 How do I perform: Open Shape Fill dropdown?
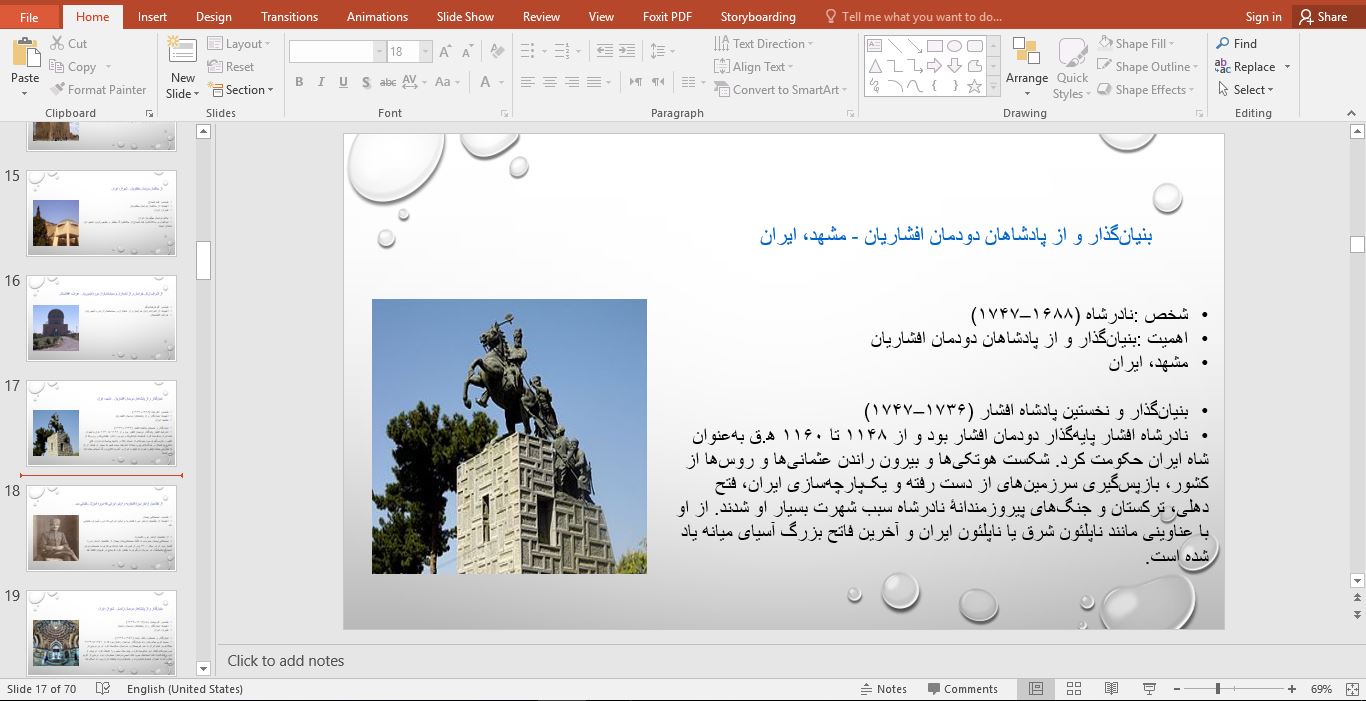(1136, 44)
